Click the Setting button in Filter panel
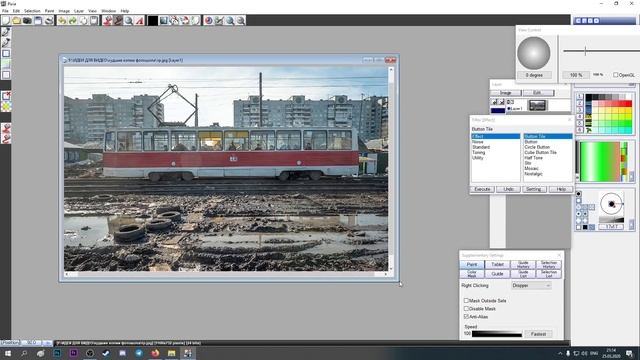This screenshot has width=640, height=360. click(x=534, y=189)
